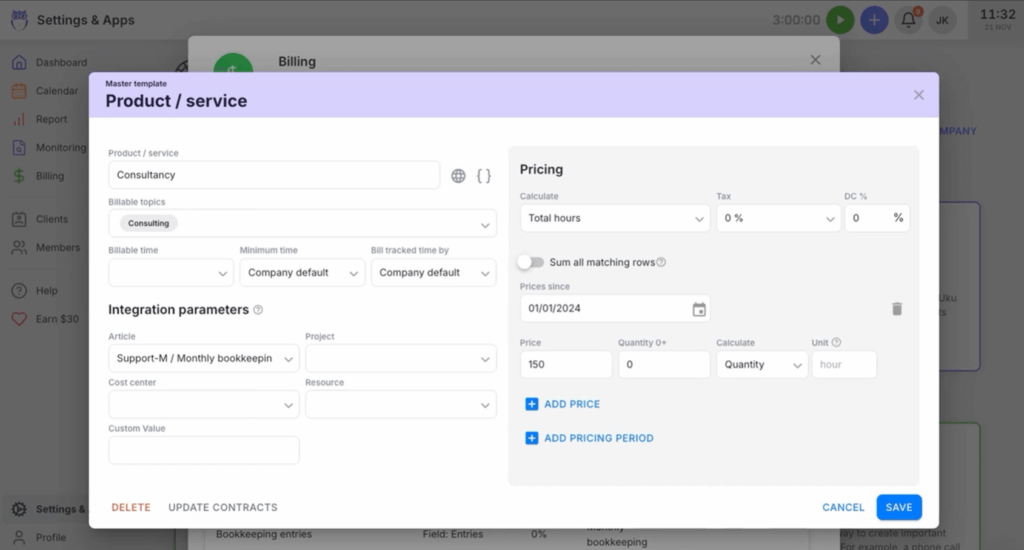Open the Prices since calendar picker

699,309
